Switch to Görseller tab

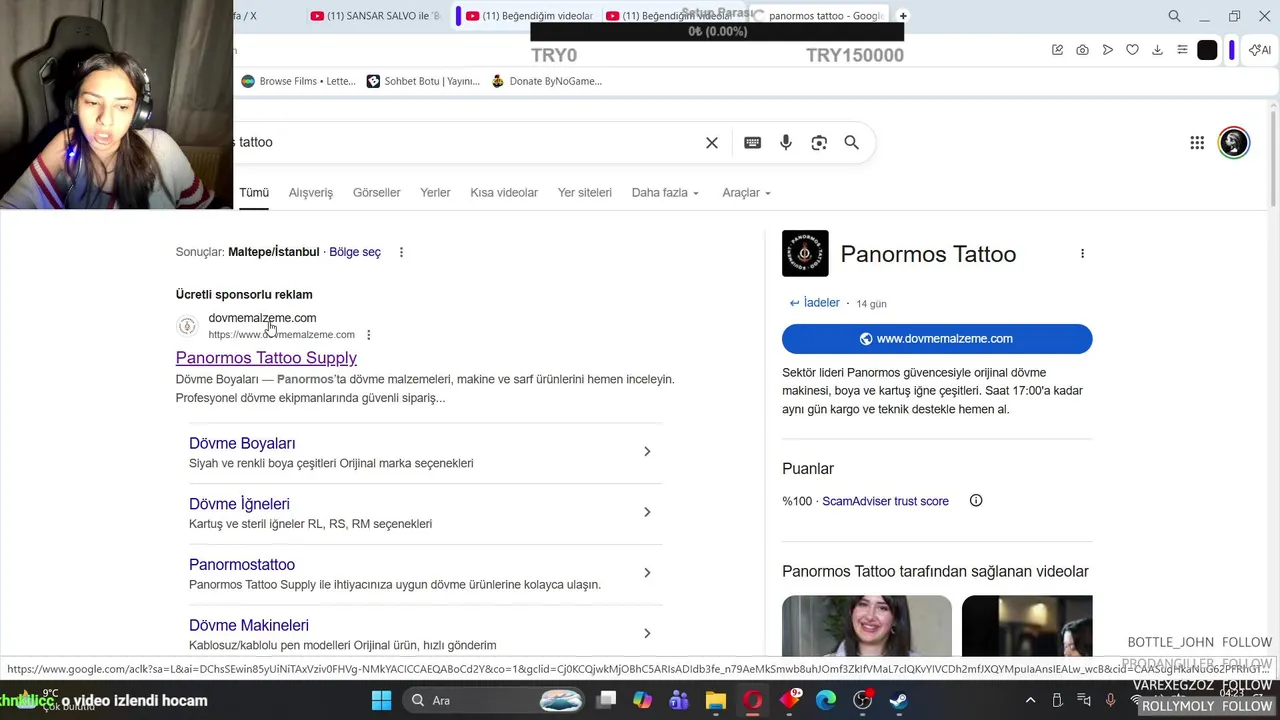click(x=377, y=193)
